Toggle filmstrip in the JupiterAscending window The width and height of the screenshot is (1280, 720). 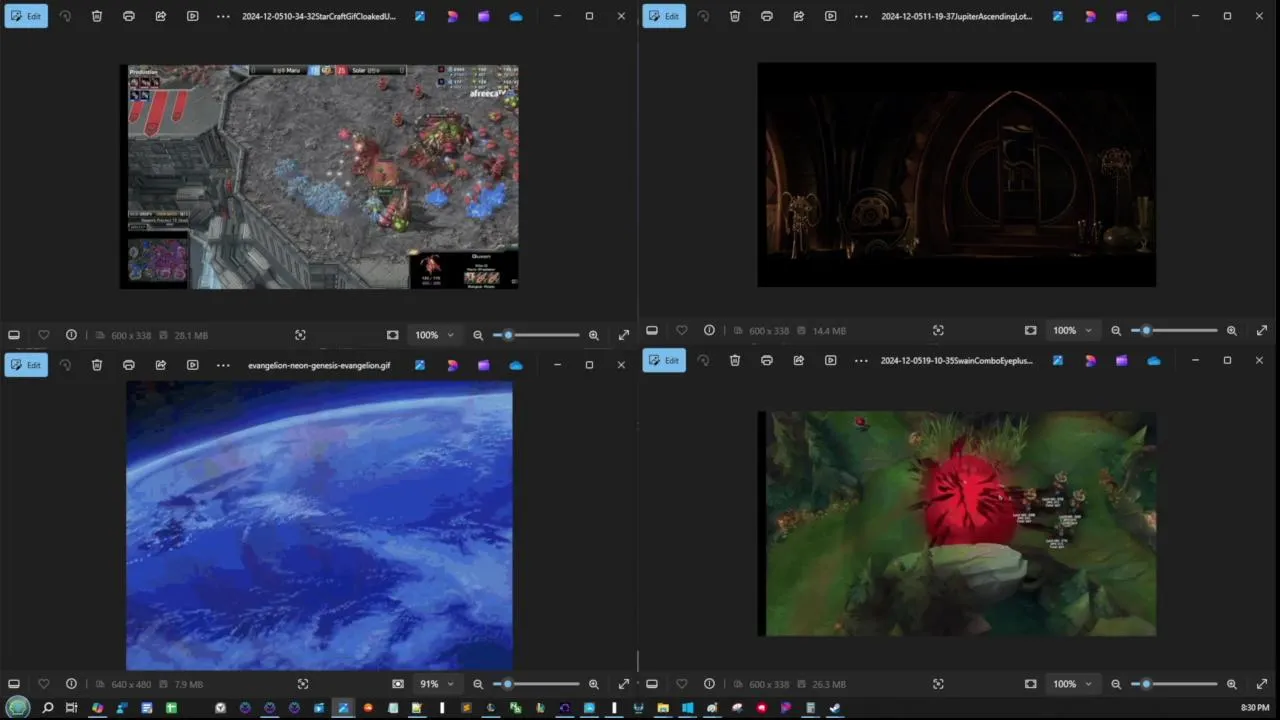[652, 330]
